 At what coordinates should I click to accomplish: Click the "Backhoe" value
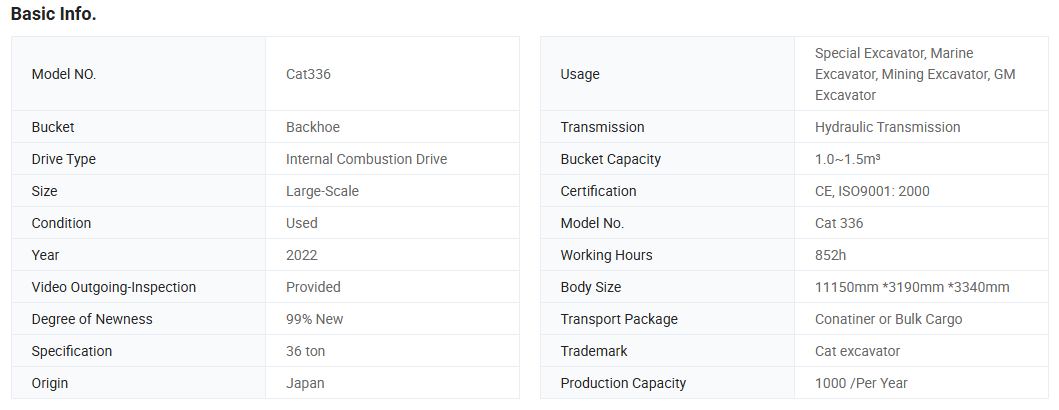[x=313, y=127]
